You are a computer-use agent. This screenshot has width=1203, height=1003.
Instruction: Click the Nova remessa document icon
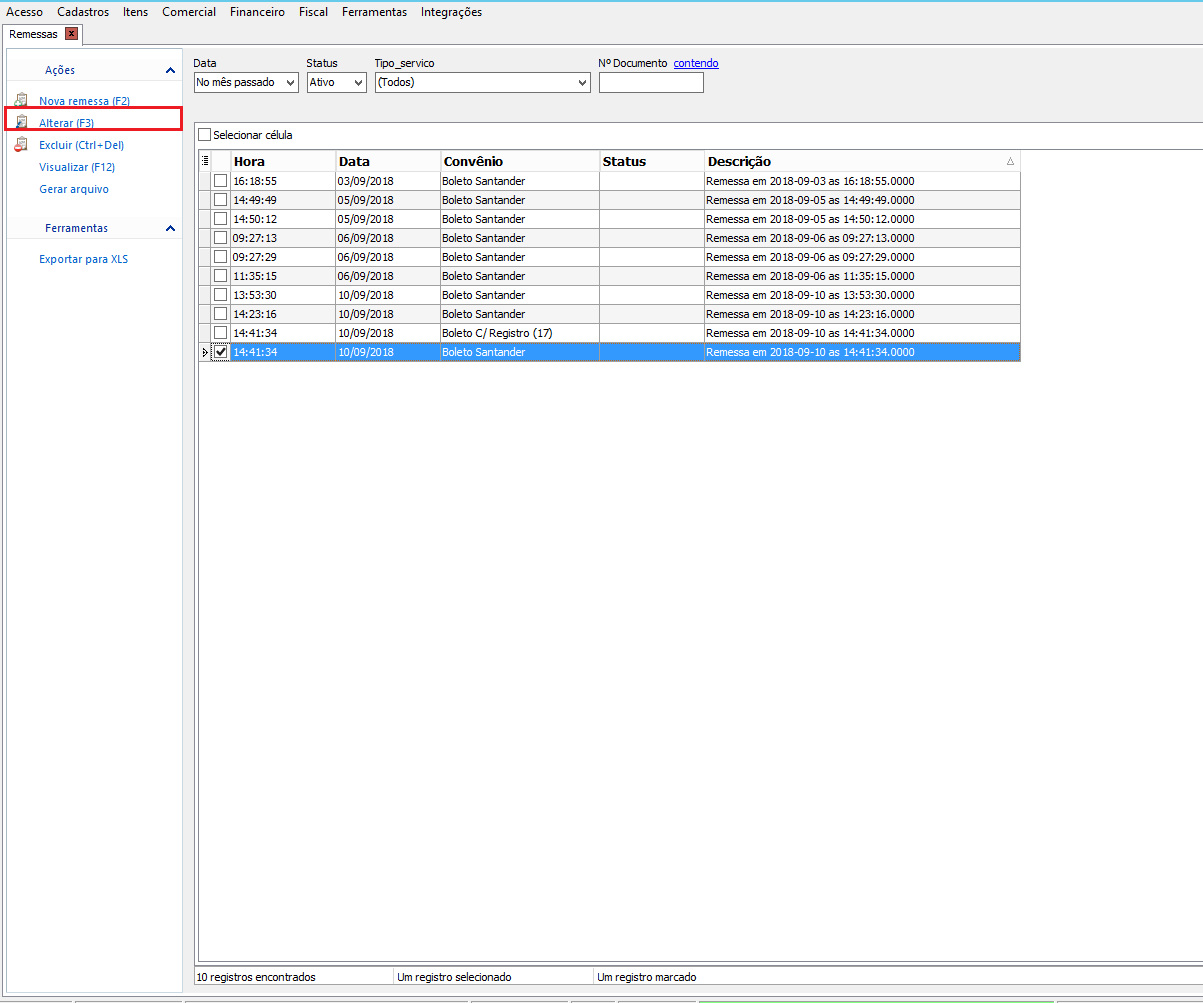tap(21, 101)
